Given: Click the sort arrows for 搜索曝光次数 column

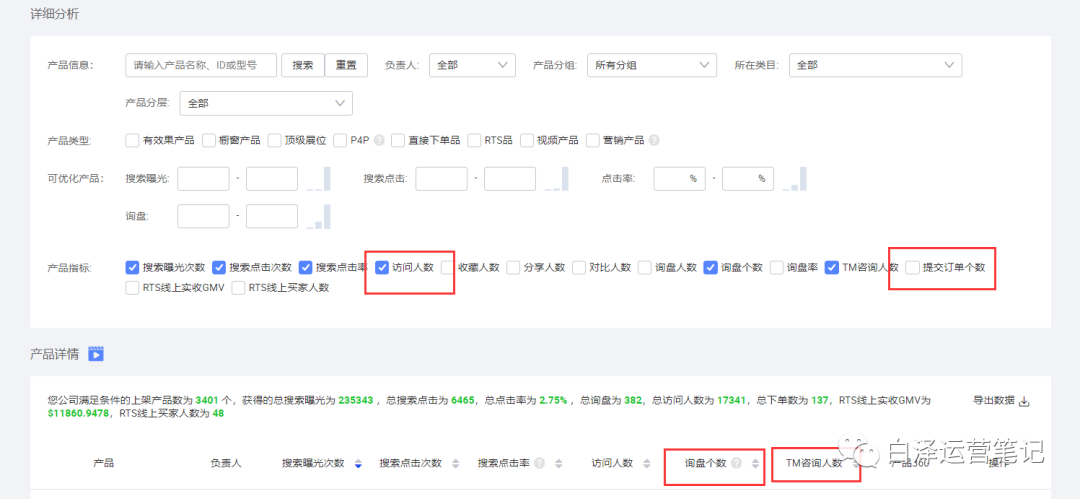Looking at the screenshot, I should pyautogui.click(x=357, y=464).
